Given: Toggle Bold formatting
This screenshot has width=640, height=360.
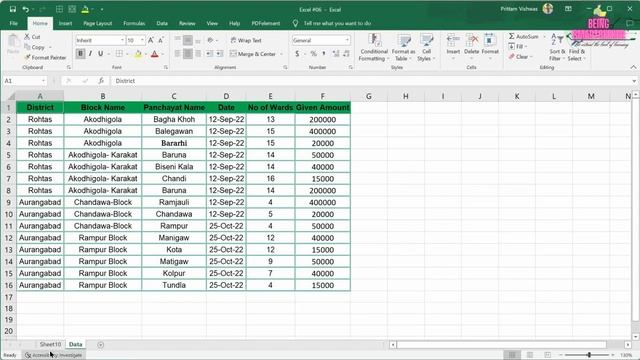Looking at the screenshot, I should coord(80,54).
